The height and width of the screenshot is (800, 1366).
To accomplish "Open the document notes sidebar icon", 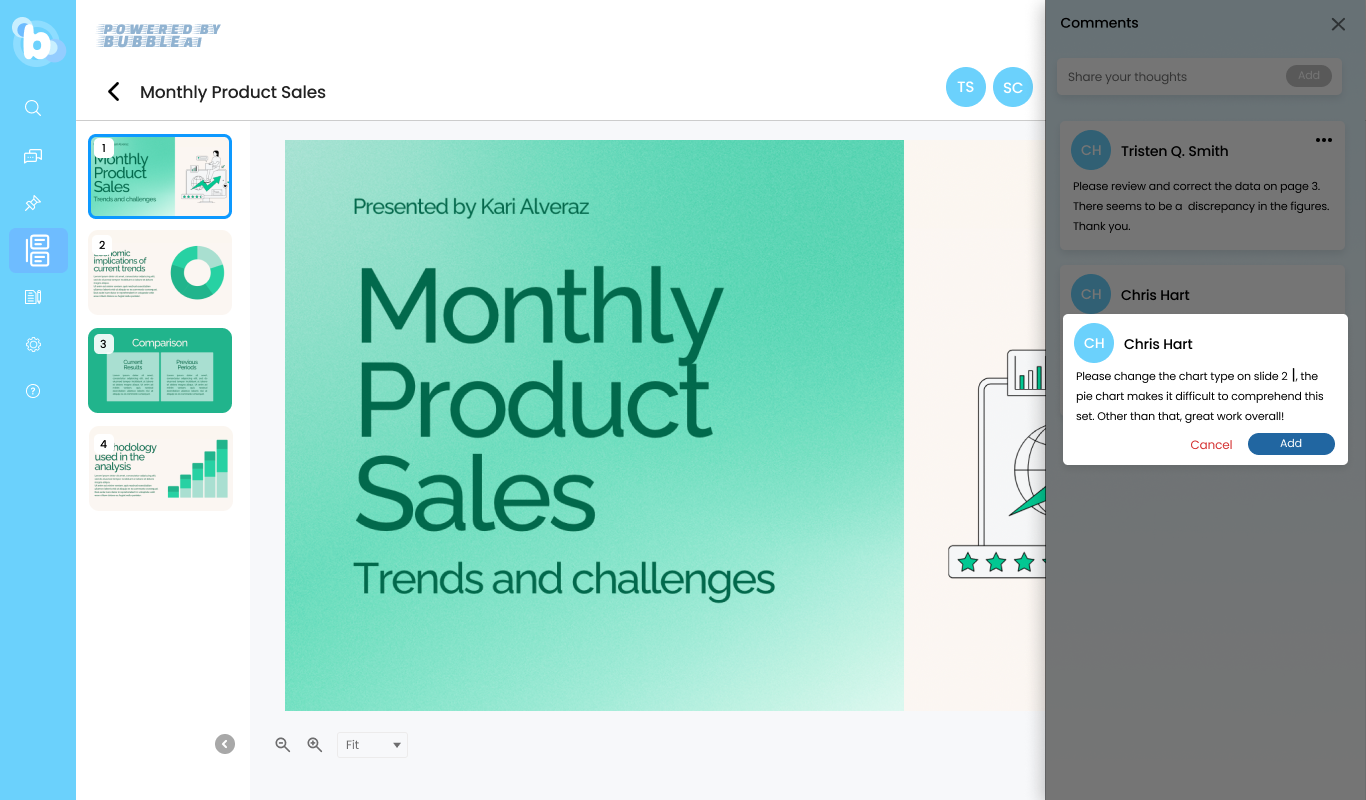I will click(x=33, y=297).
